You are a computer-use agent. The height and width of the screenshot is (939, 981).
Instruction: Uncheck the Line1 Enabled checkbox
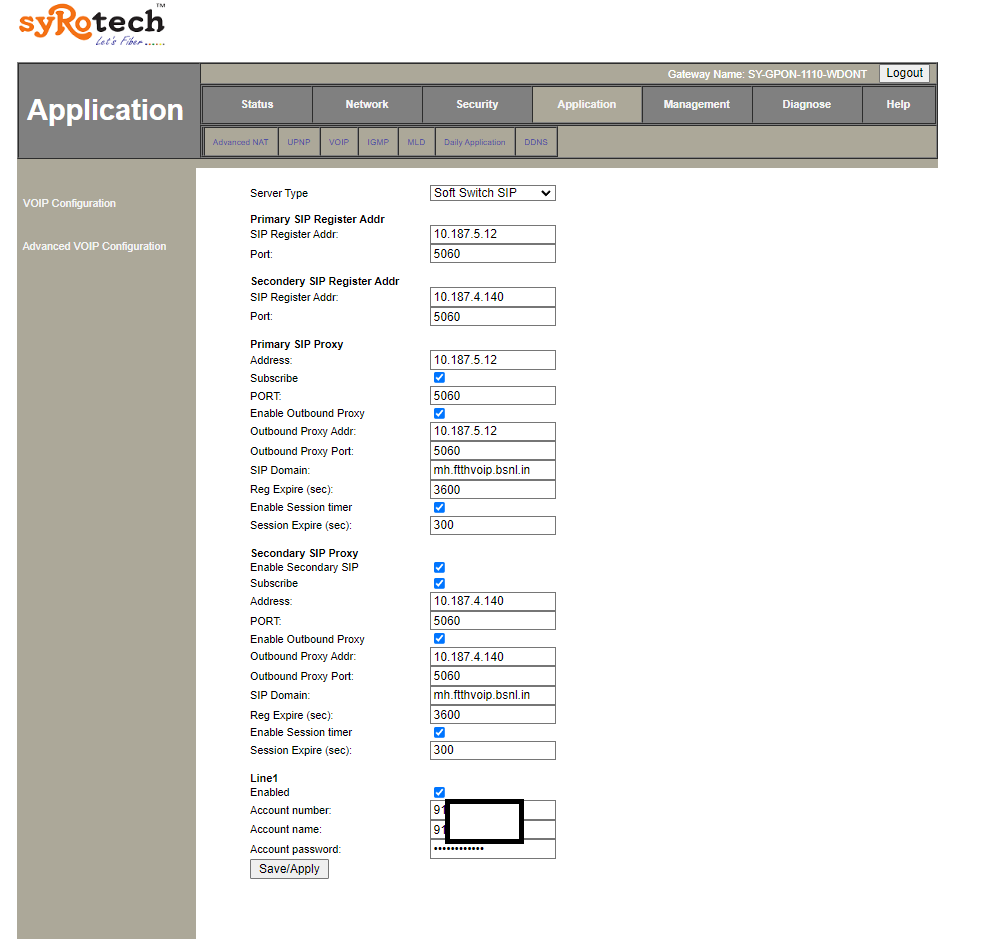click(439, 792)
